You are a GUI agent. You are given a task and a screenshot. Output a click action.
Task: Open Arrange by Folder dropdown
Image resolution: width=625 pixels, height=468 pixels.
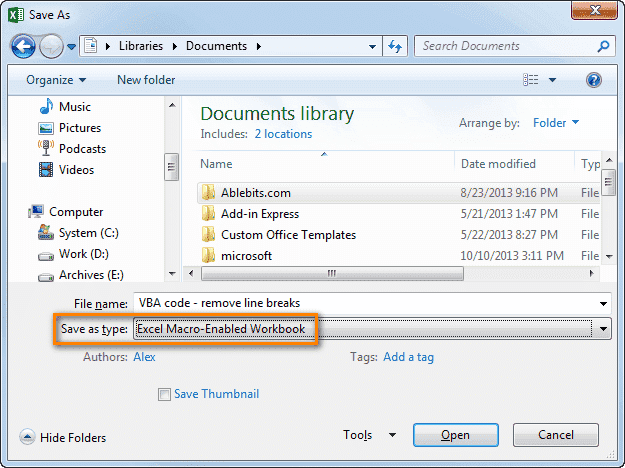556,123
